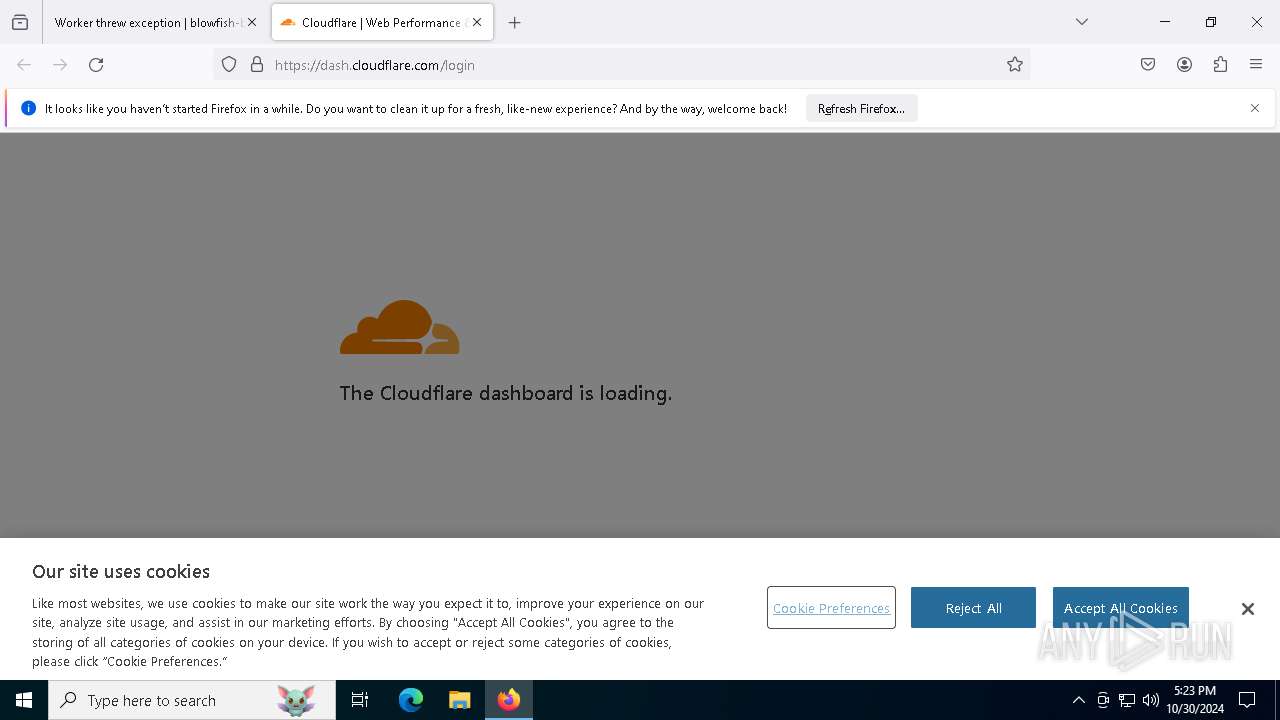Open network status tray icon
1280x720 pixels.
tap(1127, 700)
